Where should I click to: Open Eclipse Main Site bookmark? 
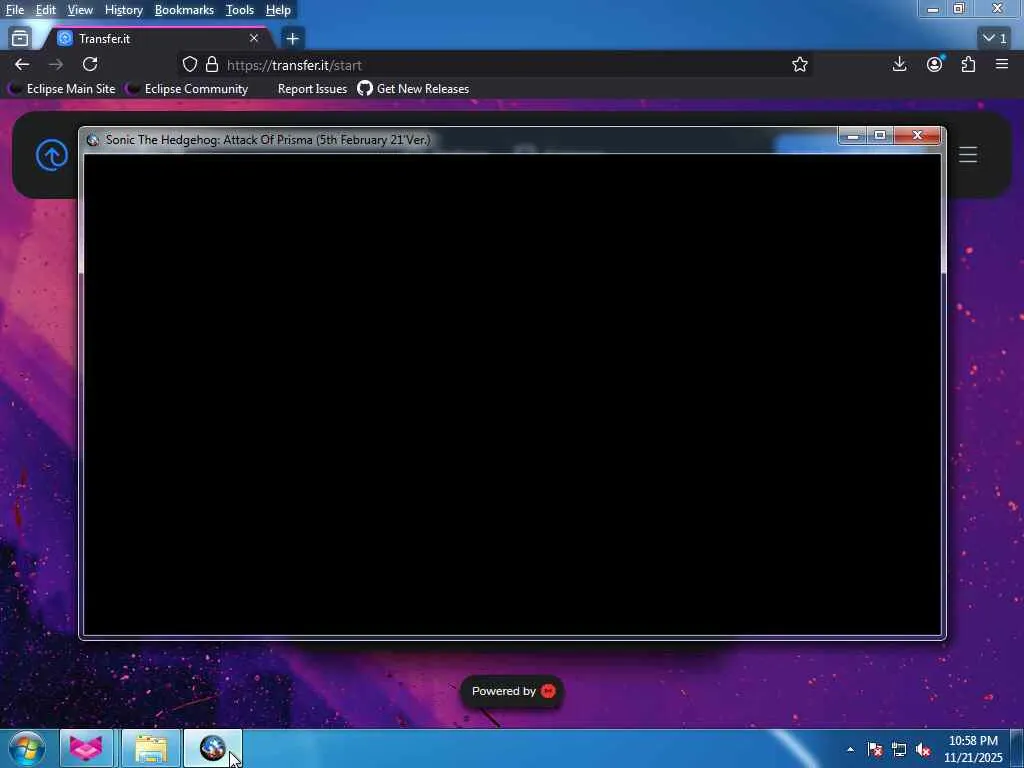point(64,89)
